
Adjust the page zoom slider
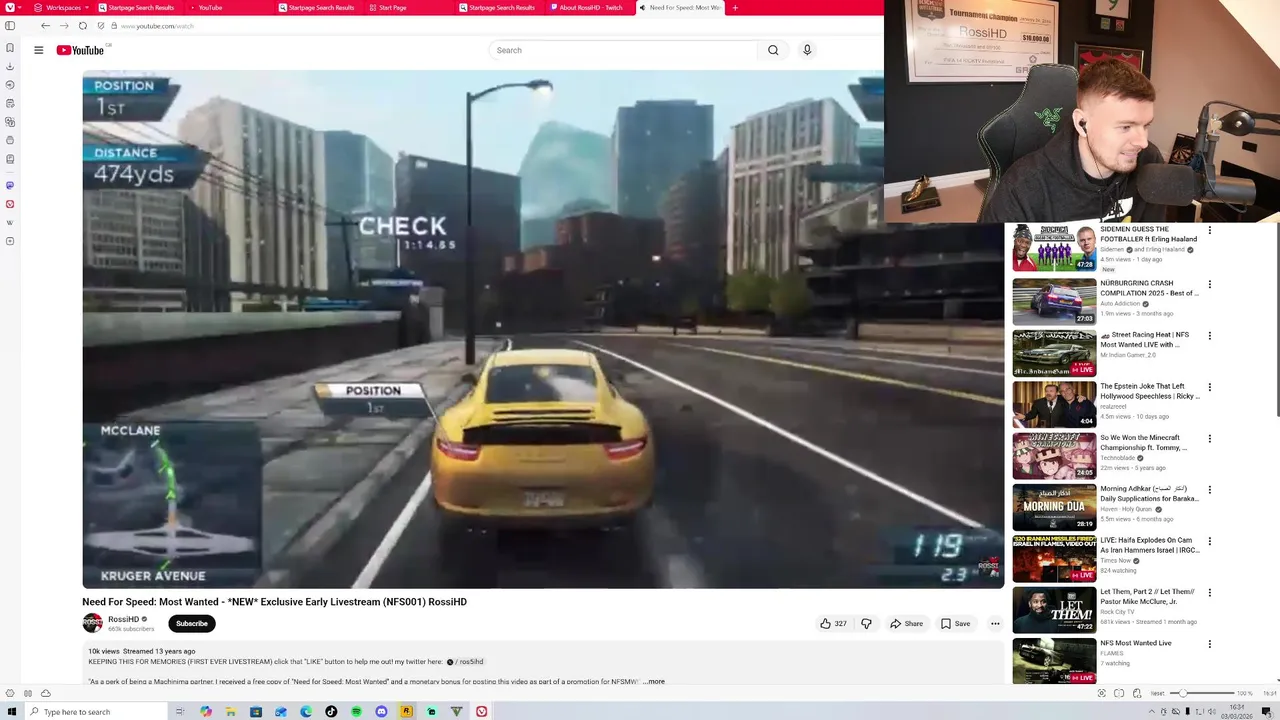pos(1202,693)
